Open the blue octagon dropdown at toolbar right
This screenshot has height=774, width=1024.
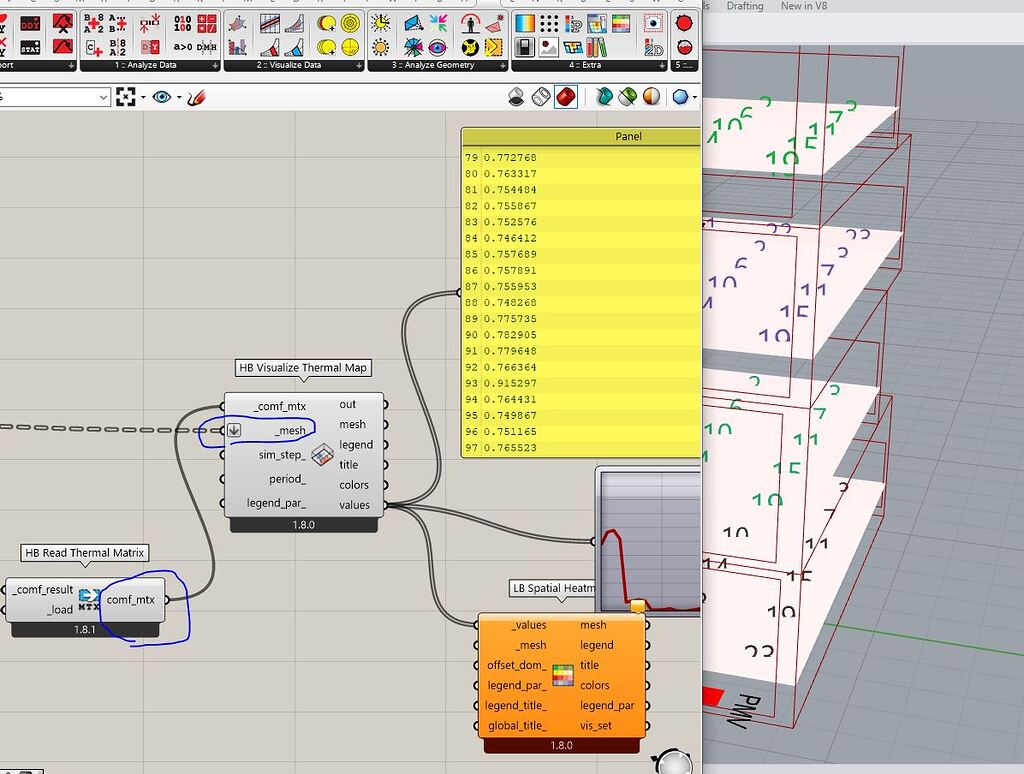693,96
